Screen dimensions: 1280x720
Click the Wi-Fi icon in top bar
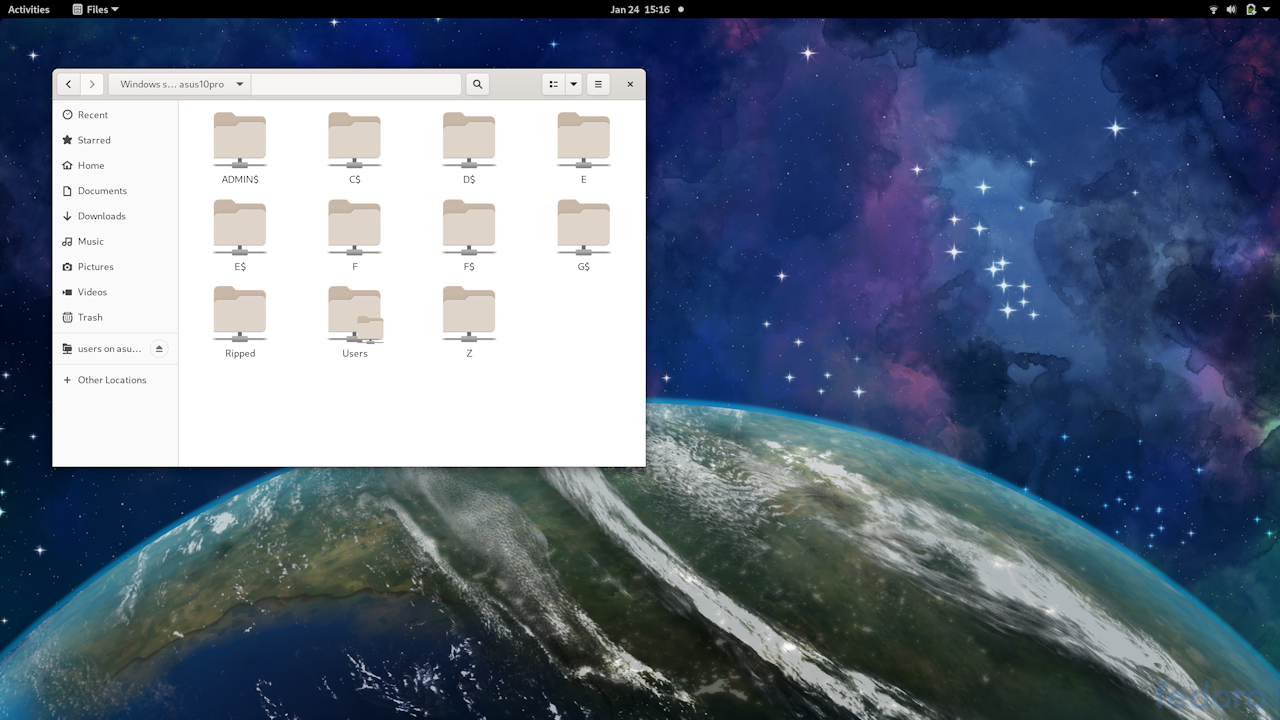coord(1214,9)
